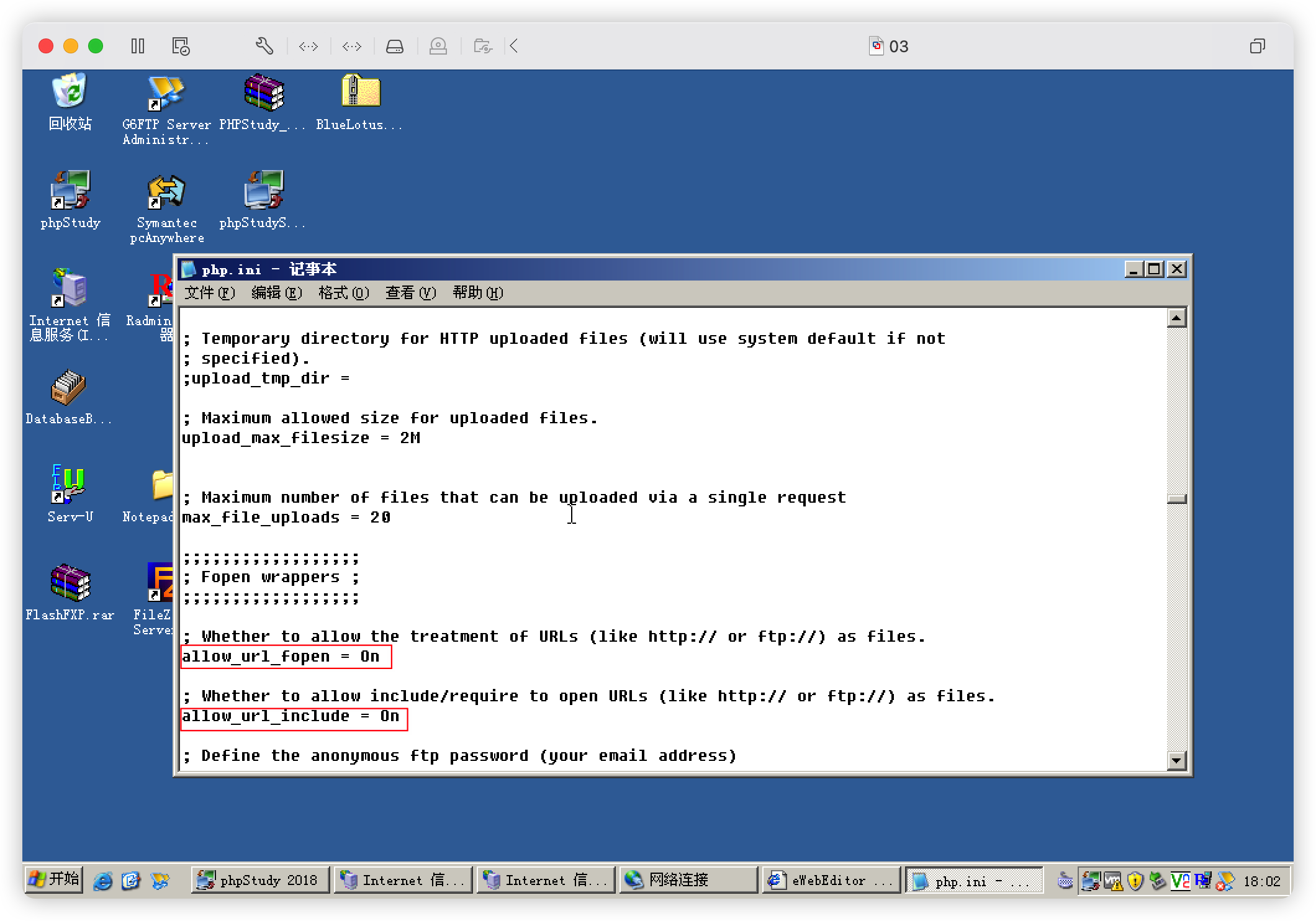This screenshot has height=921, width=1316.
Task: Select FlashFXP.rar archive icon
Action: point(70,583)
